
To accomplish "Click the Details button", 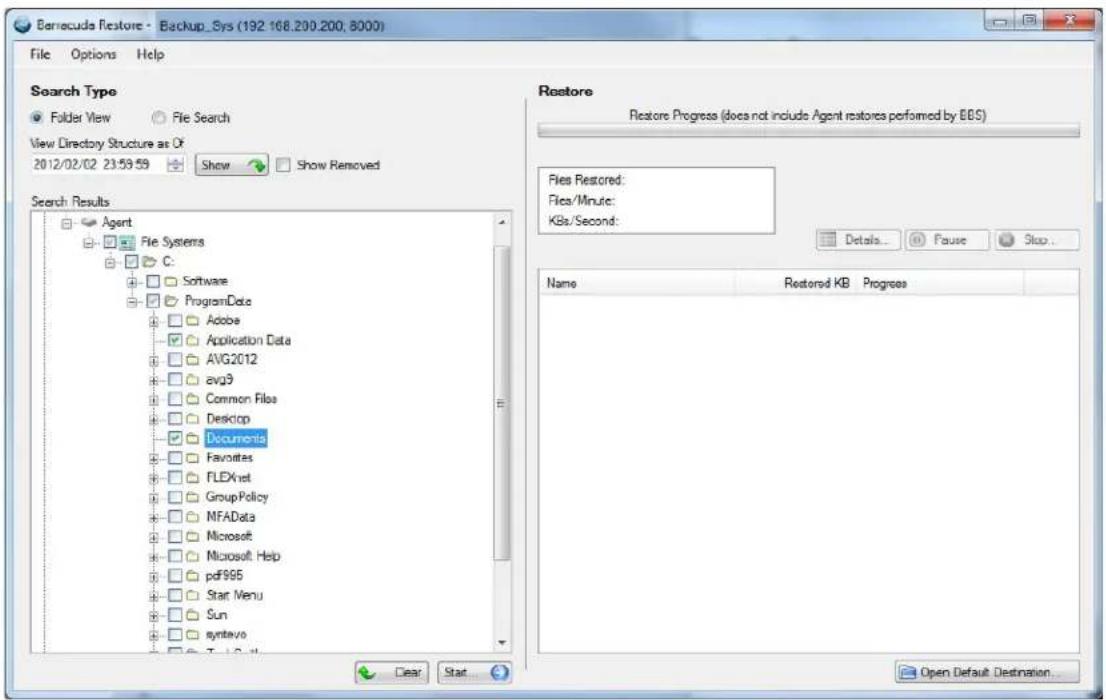I will click(858, 240).
